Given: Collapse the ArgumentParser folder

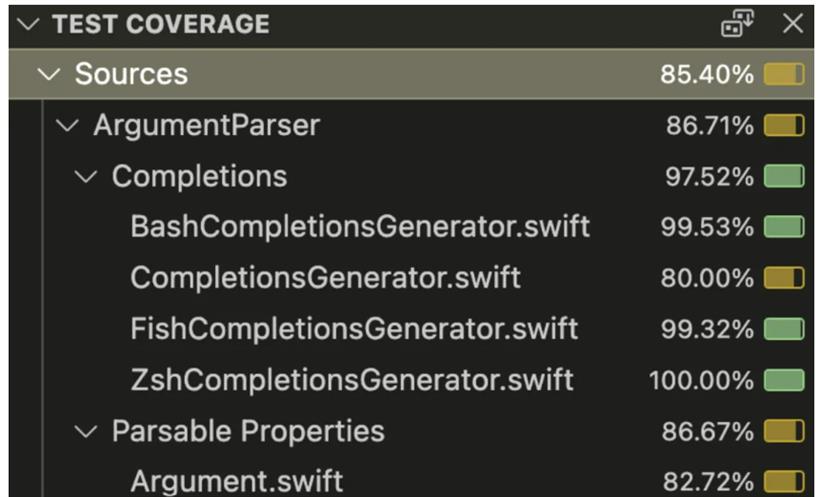Looking at the screenshot, I should [x=67, y=126].
